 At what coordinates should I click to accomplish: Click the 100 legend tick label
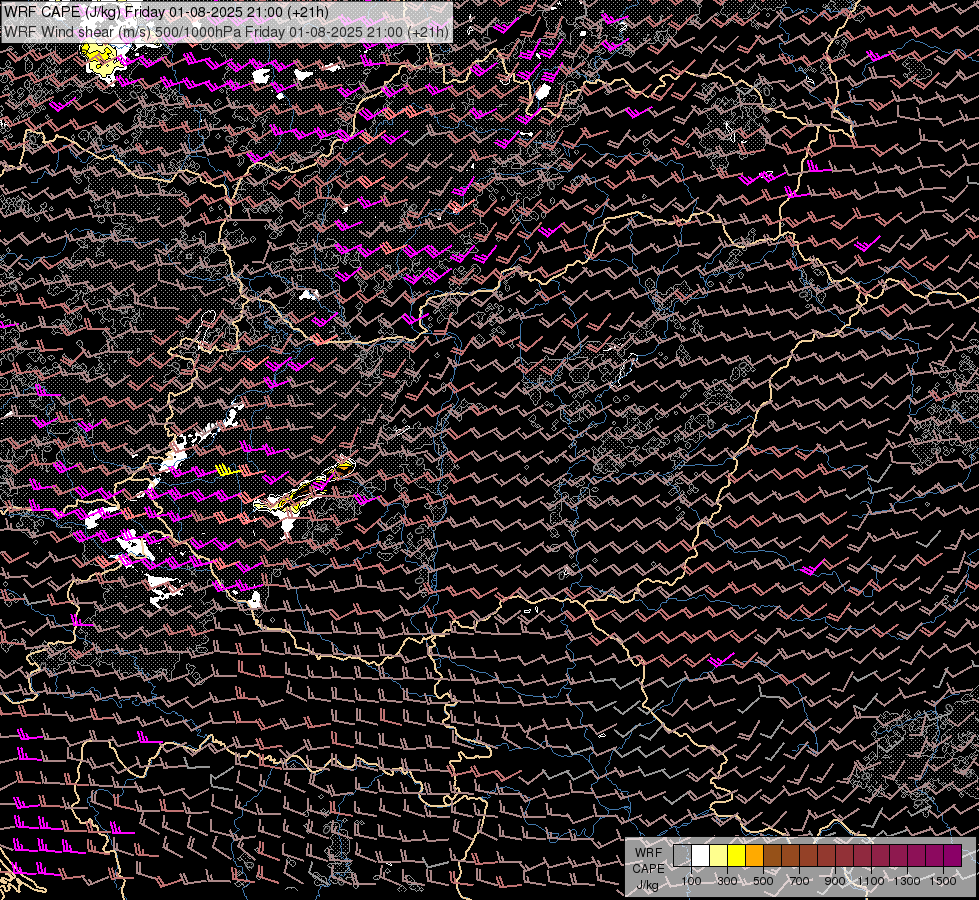691,881
